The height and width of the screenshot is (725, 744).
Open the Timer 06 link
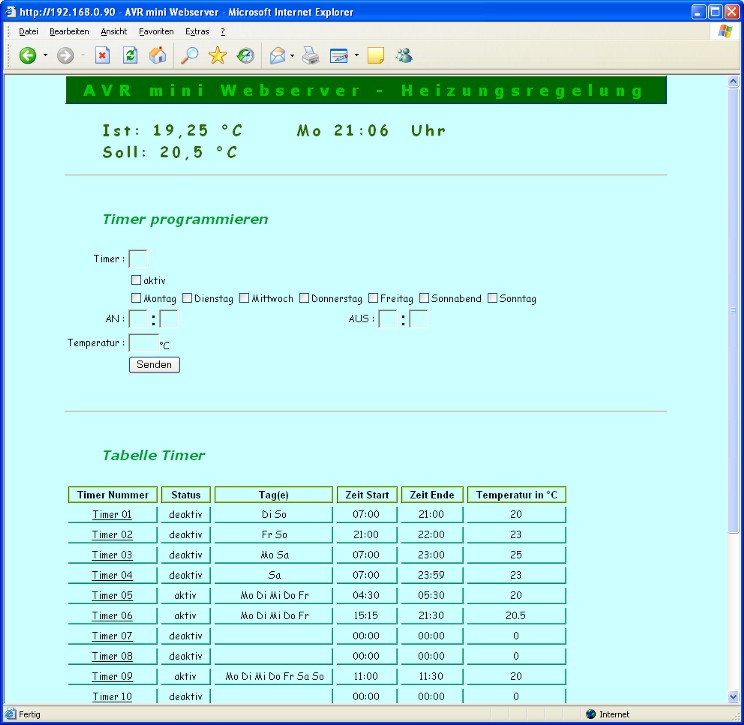pos(112,615)
